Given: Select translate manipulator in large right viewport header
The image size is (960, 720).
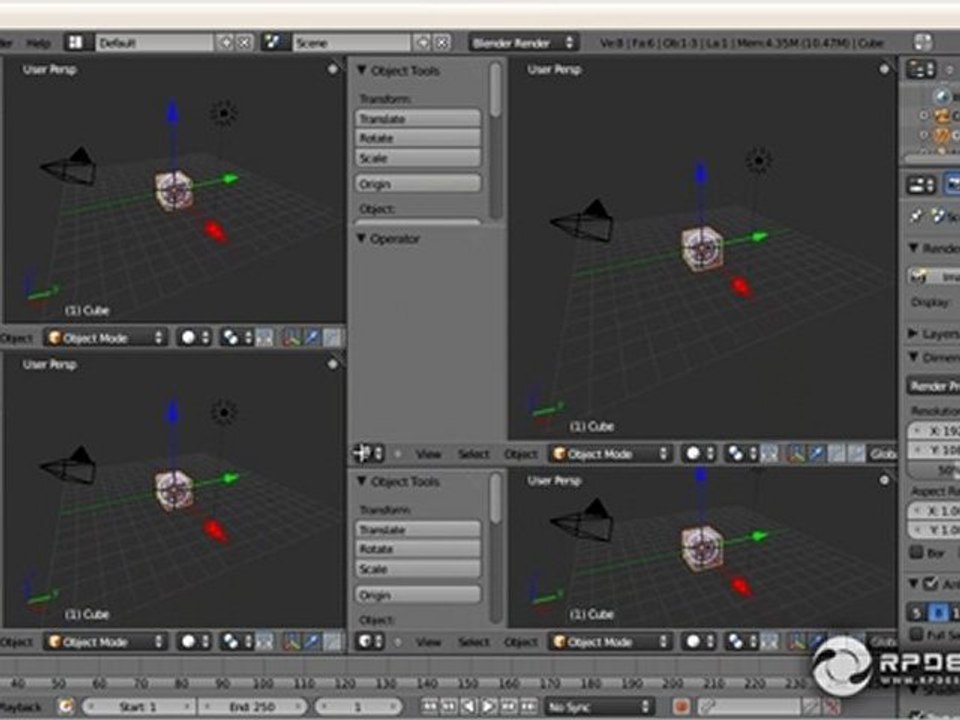Looking at the screenshot, I should 816,454.
